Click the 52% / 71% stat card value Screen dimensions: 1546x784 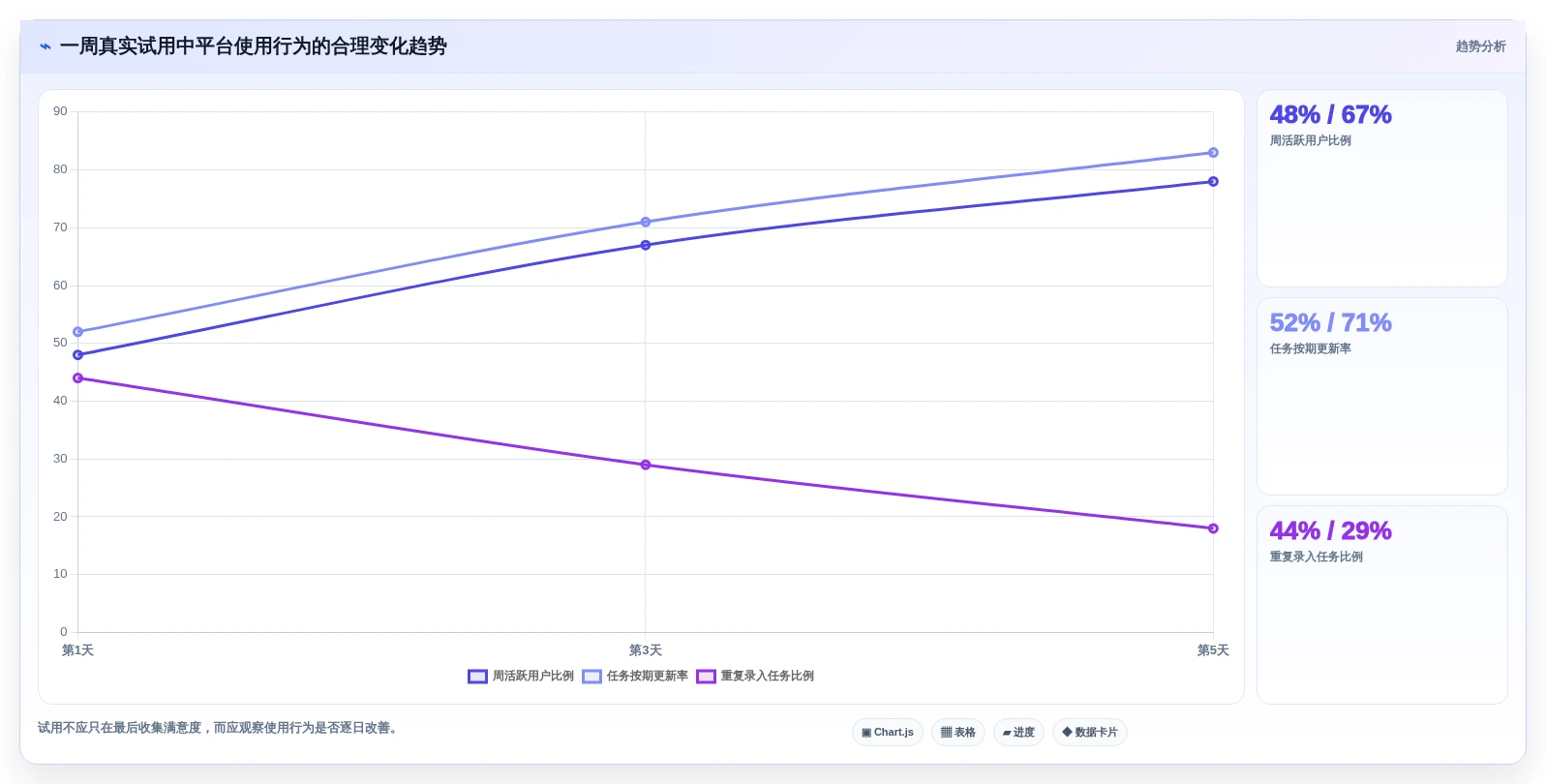[x=1330, y=322]
